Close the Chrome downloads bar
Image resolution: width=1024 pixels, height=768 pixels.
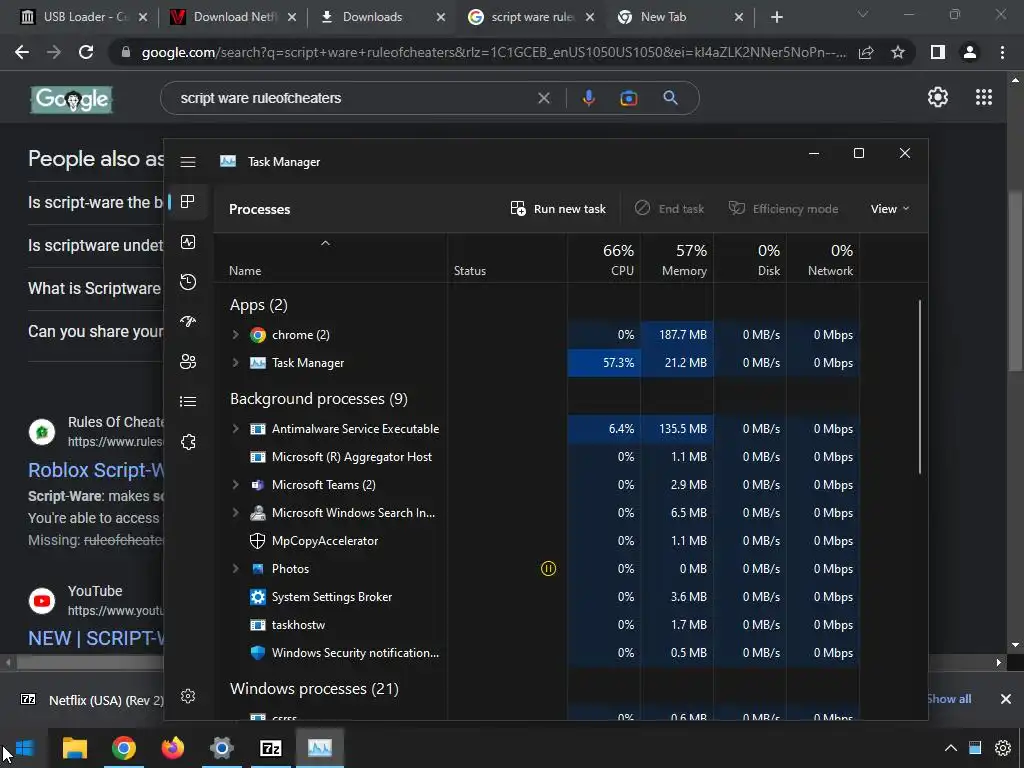(1006, 699)
